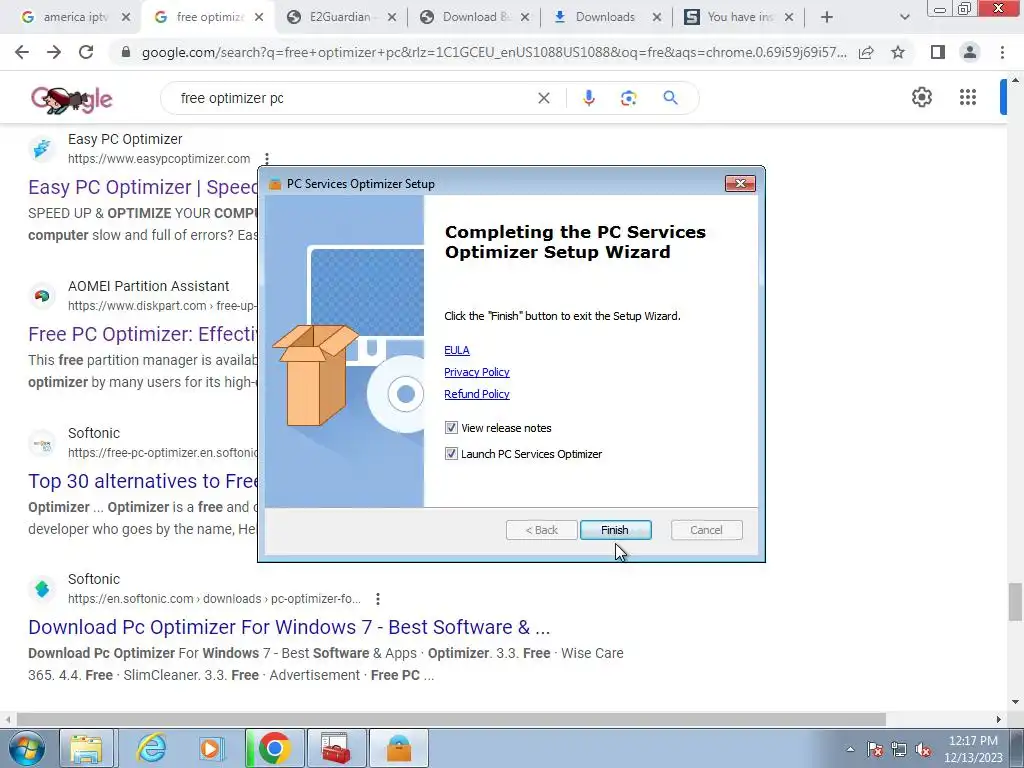The height and width of the screenshot is (768, 1024).
Task: Open Top 30 alternatives Softonic result
Action: pos(143,481)
